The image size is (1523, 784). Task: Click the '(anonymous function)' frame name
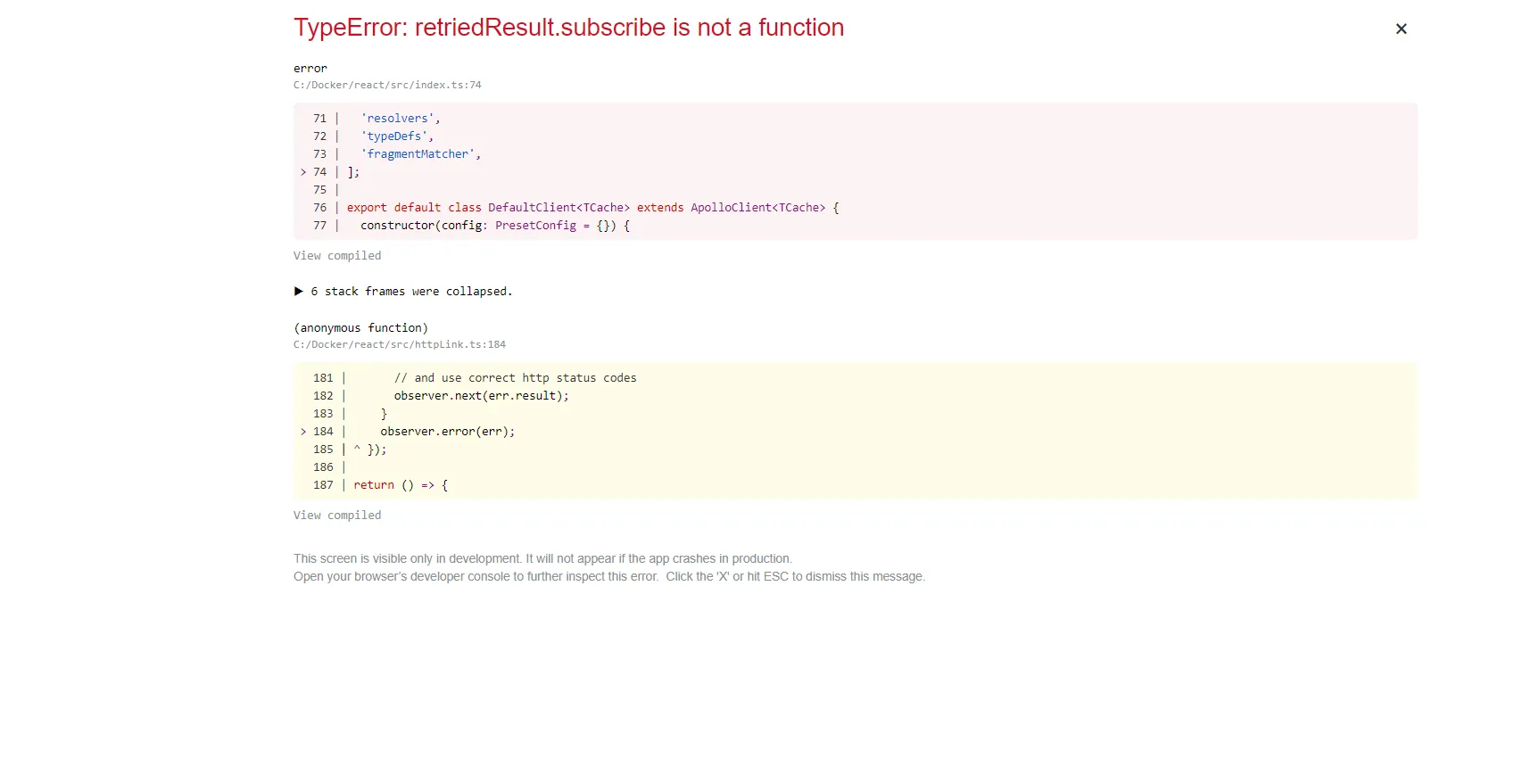coord(360,328)
